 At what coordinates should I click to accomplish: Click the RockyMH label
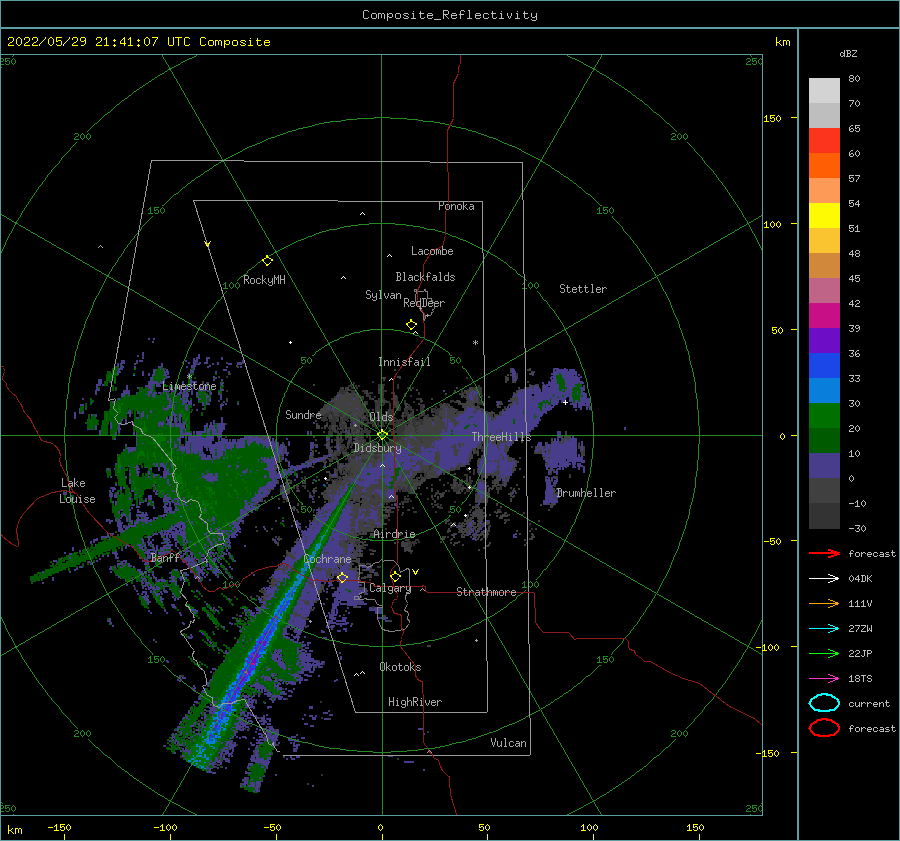tap(264, 280)
